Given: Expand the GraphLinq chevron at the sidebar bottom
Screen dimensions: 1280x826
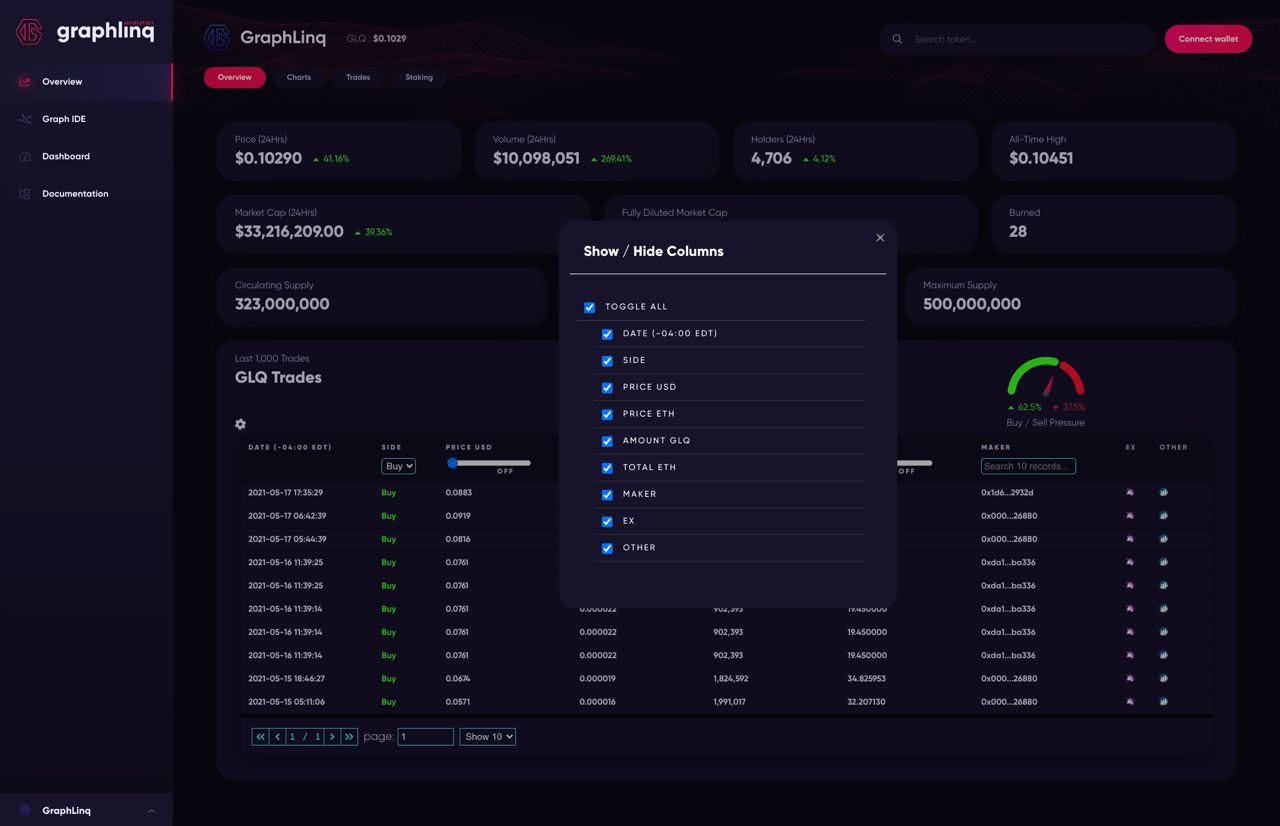Looking at the screenshot, I should pos(152,811).
